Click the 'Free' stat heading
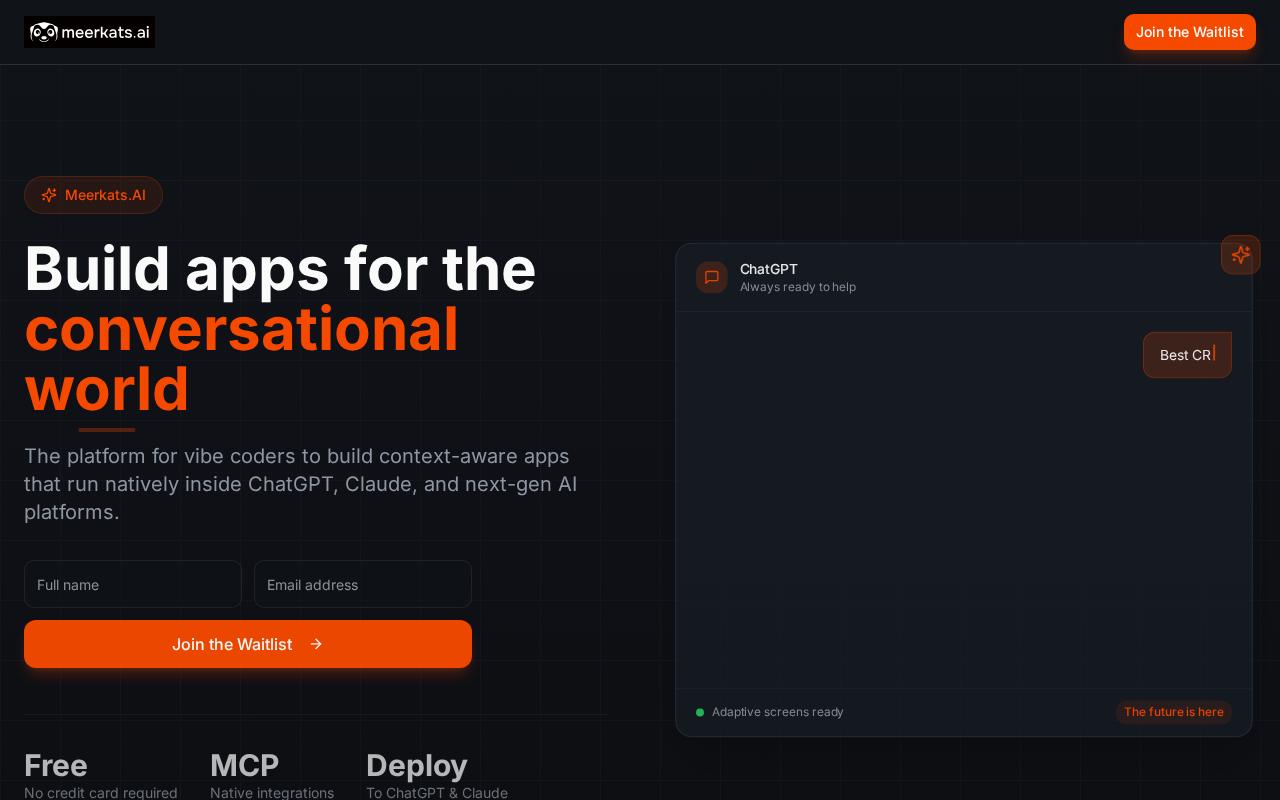This screenshot has width=1280, height=800. point(56,766)
